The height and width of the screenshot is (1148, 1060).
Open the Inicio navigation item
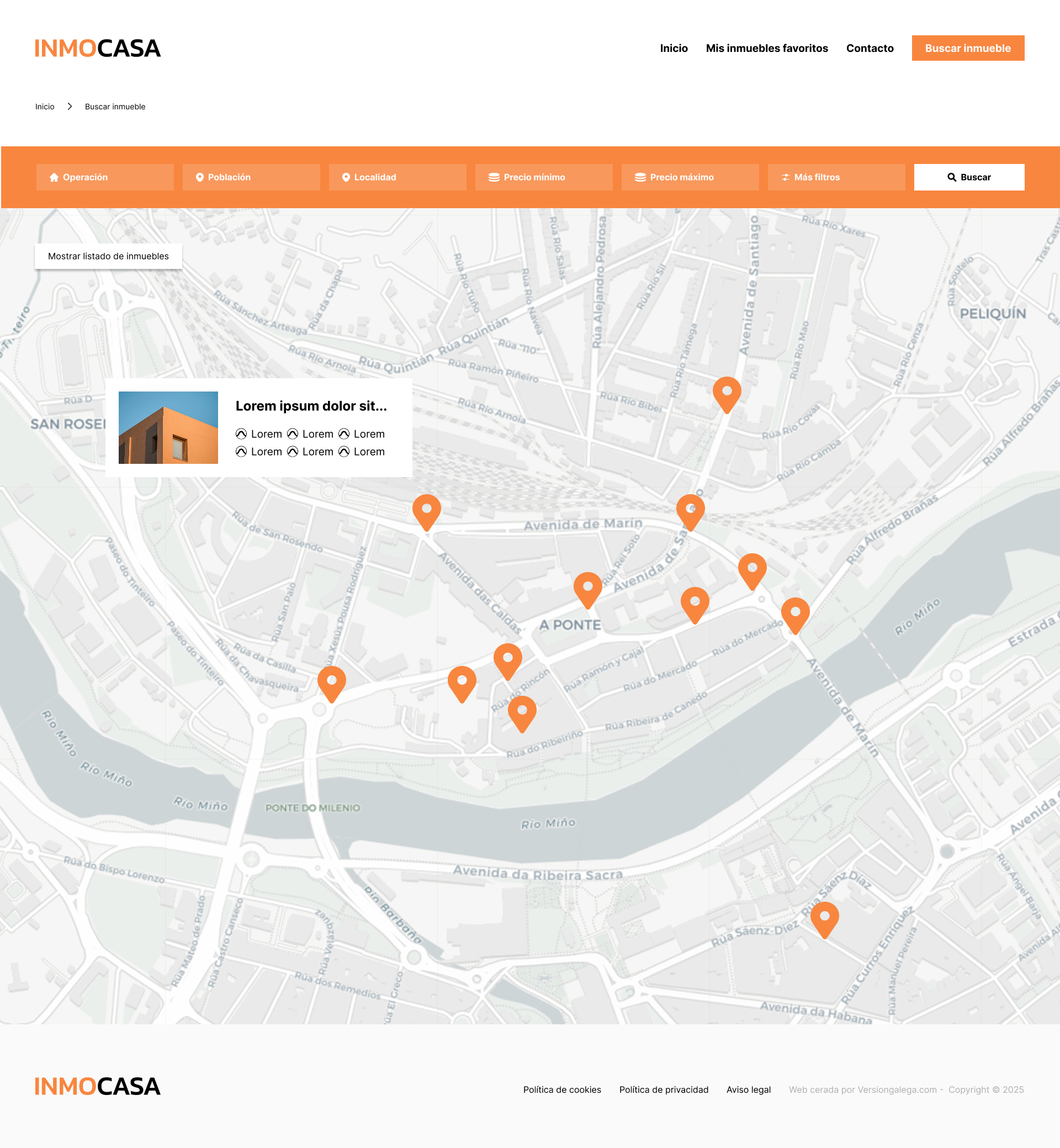click(x=674, y=48)
